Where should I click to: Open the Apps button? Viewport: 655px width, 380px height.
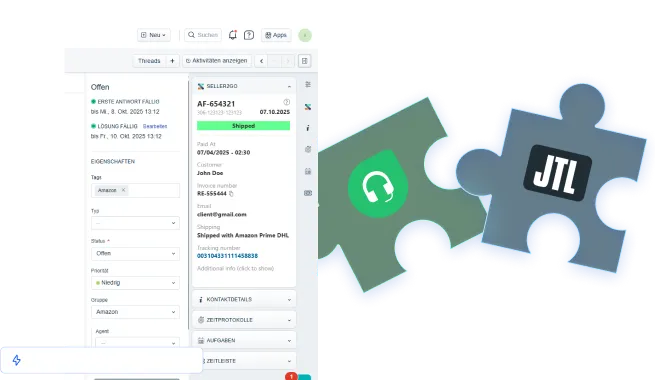pyautogui.click(x=276, y=35)
